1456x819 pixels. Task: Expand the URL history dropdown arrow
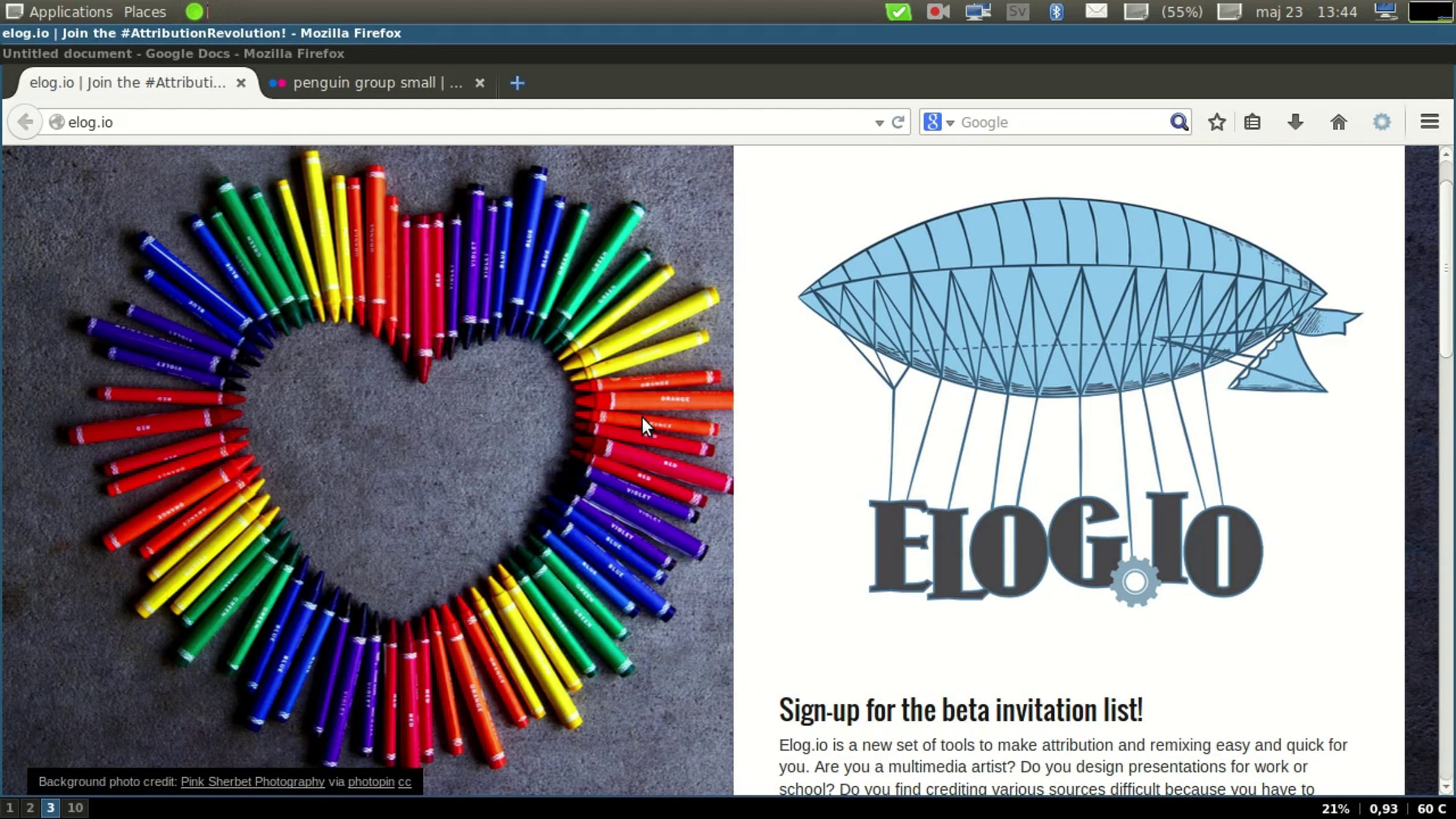[879, 123]
